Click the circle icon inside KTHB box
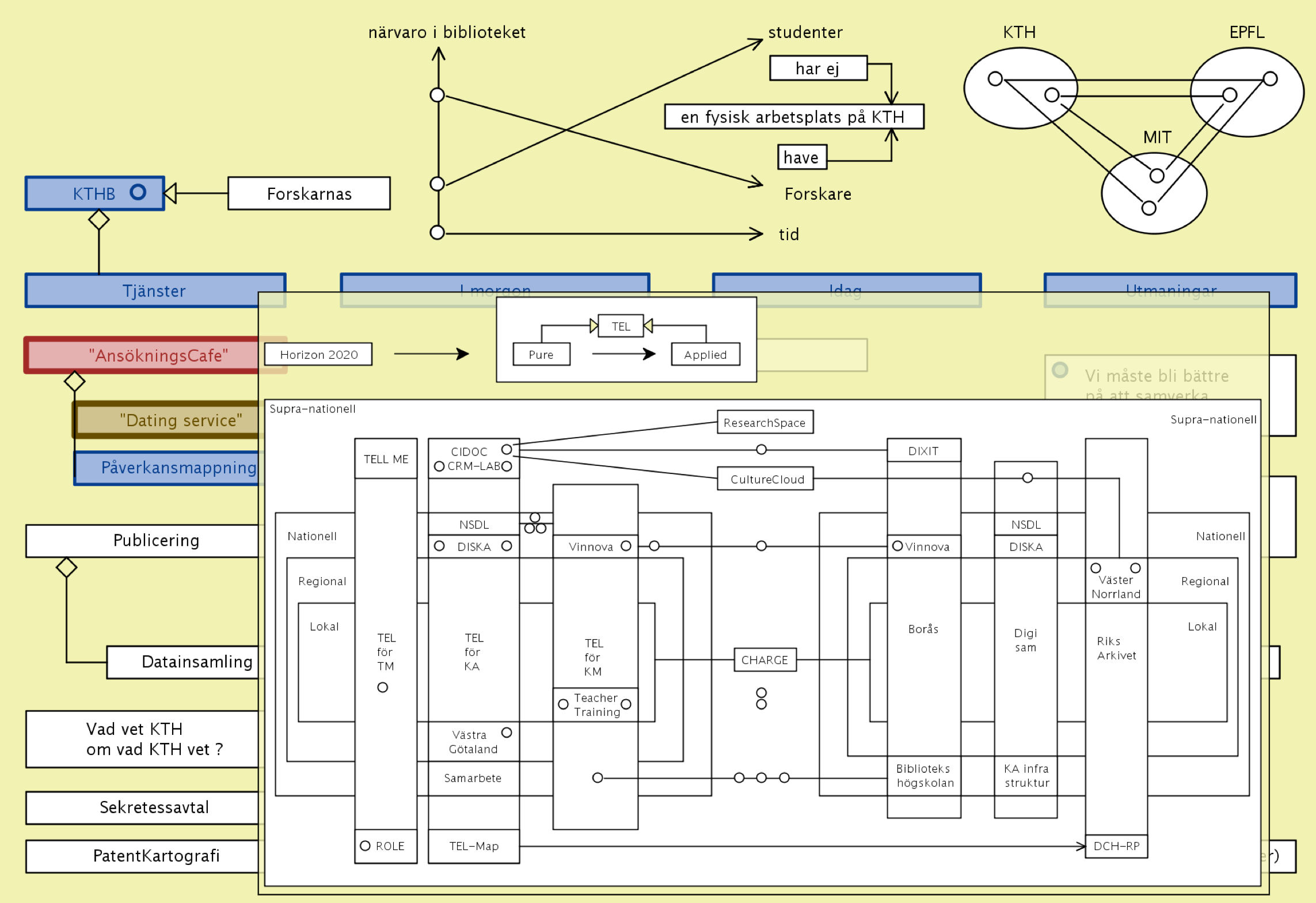Screen dimensions: 1316x903 [x=138, y=192]
